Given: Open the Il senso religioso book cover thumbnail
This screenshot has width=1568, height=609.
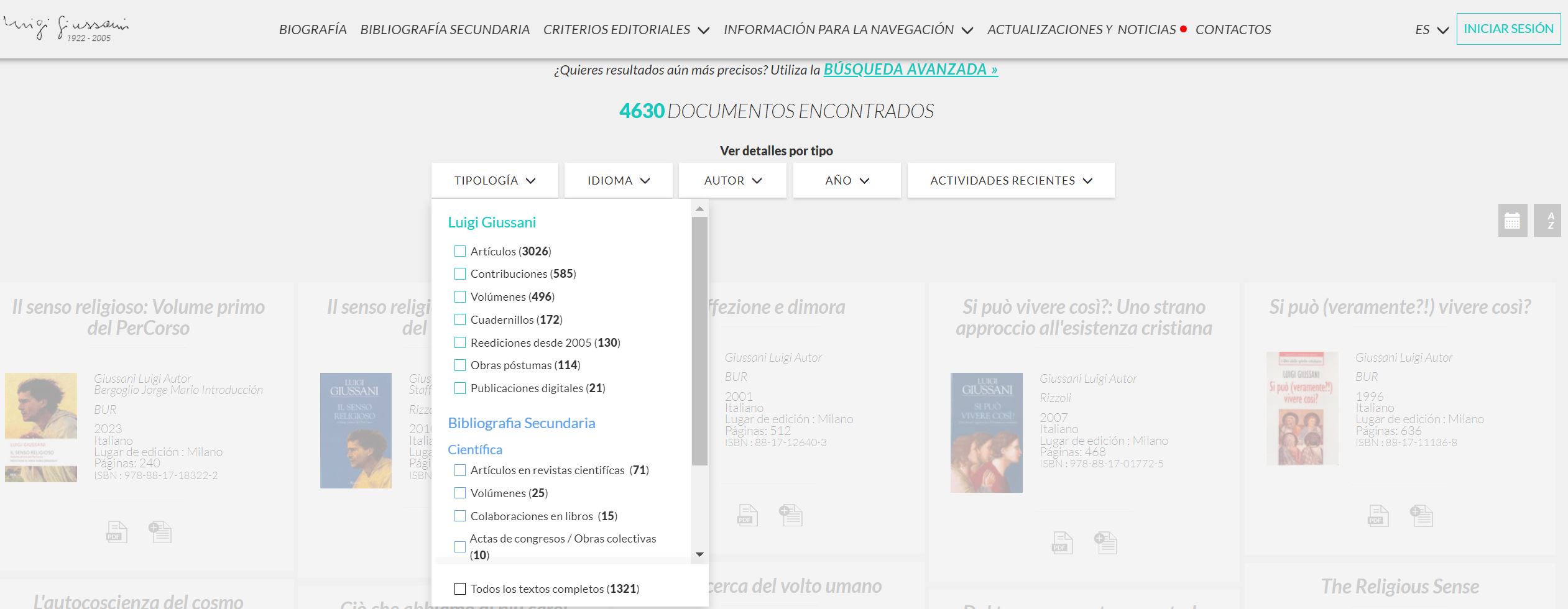Looking at the screenshot, I should click(x=41, y=428).
